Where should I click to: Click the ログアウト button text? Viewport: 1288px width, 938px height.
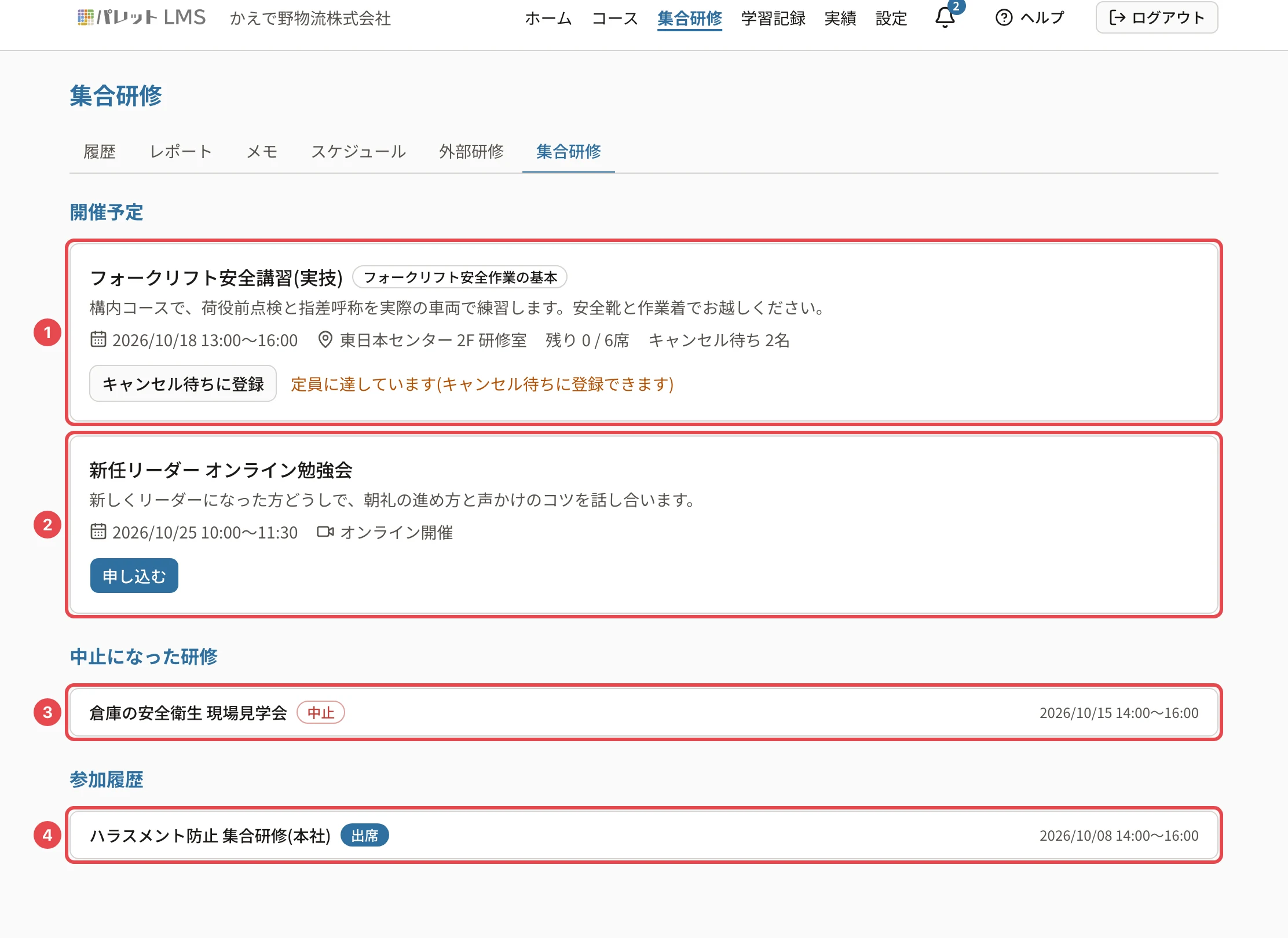click(x=1168, y=18)
